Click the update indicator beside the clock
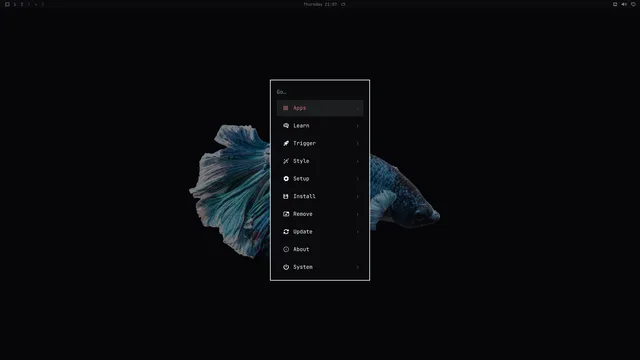Viewport: 640px width, 360px height. [x=343, y=4]
